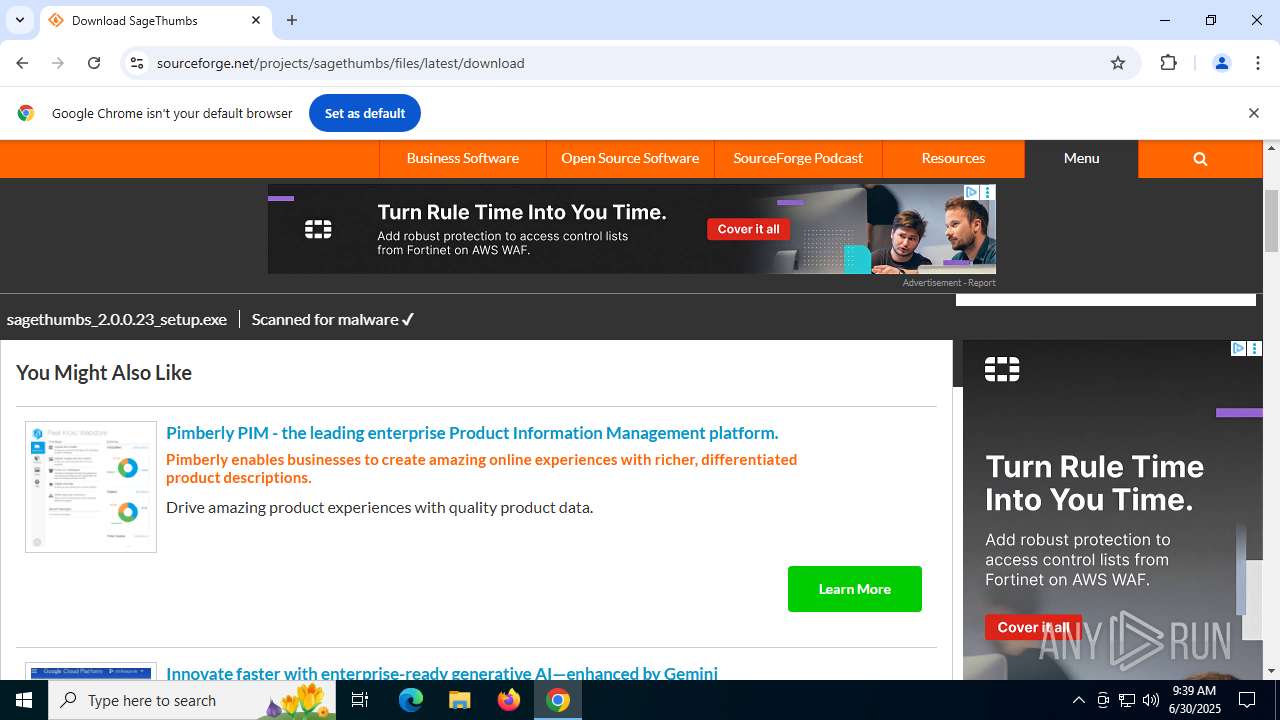
Task: Open Chrome three-dot menu
Action: [1258, 63]
